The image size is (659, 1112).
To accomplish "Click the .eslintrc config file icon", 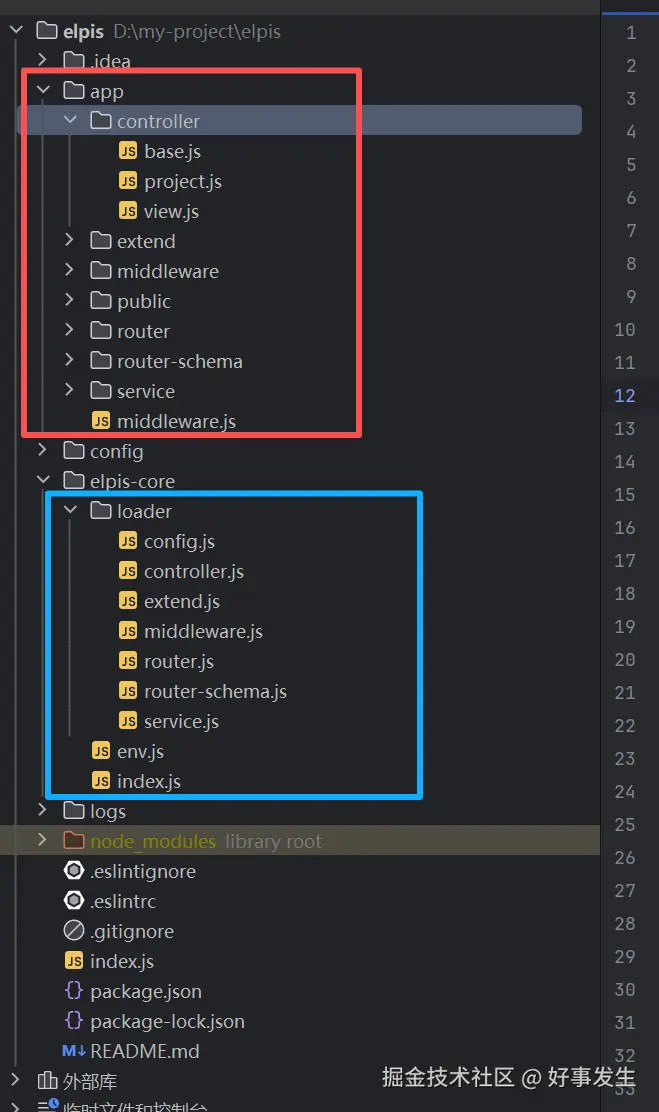I will (73, 901).
